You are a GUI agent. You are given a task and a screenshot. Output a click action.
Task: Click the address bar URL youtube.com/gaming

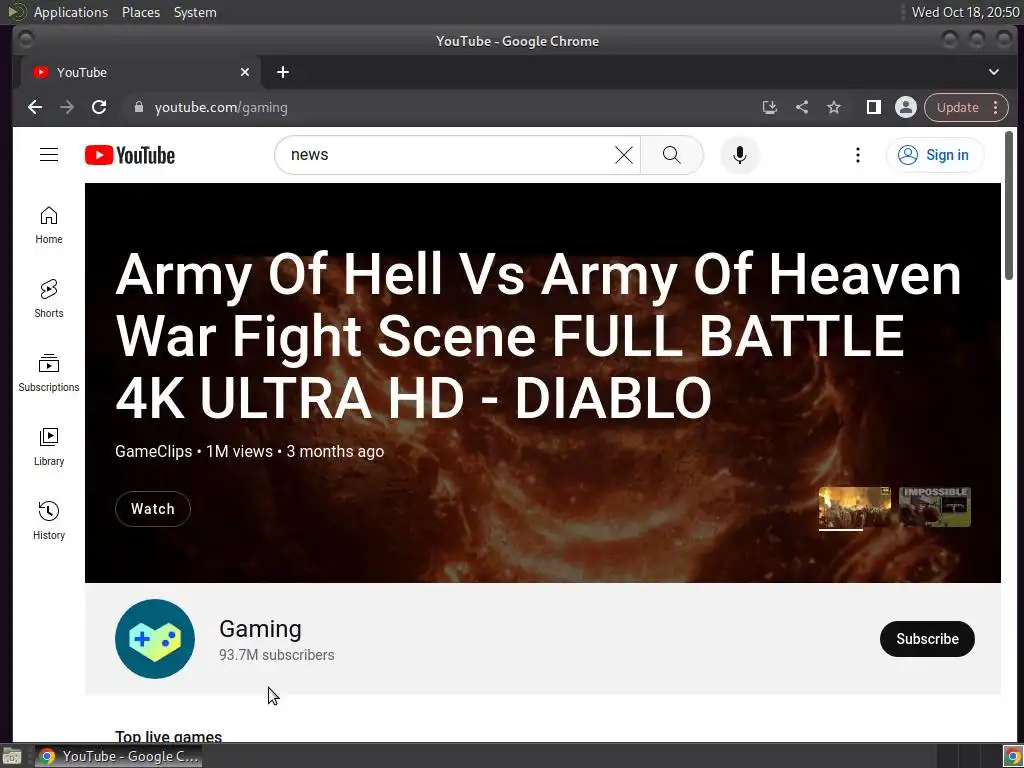click(x=221, y=107)
